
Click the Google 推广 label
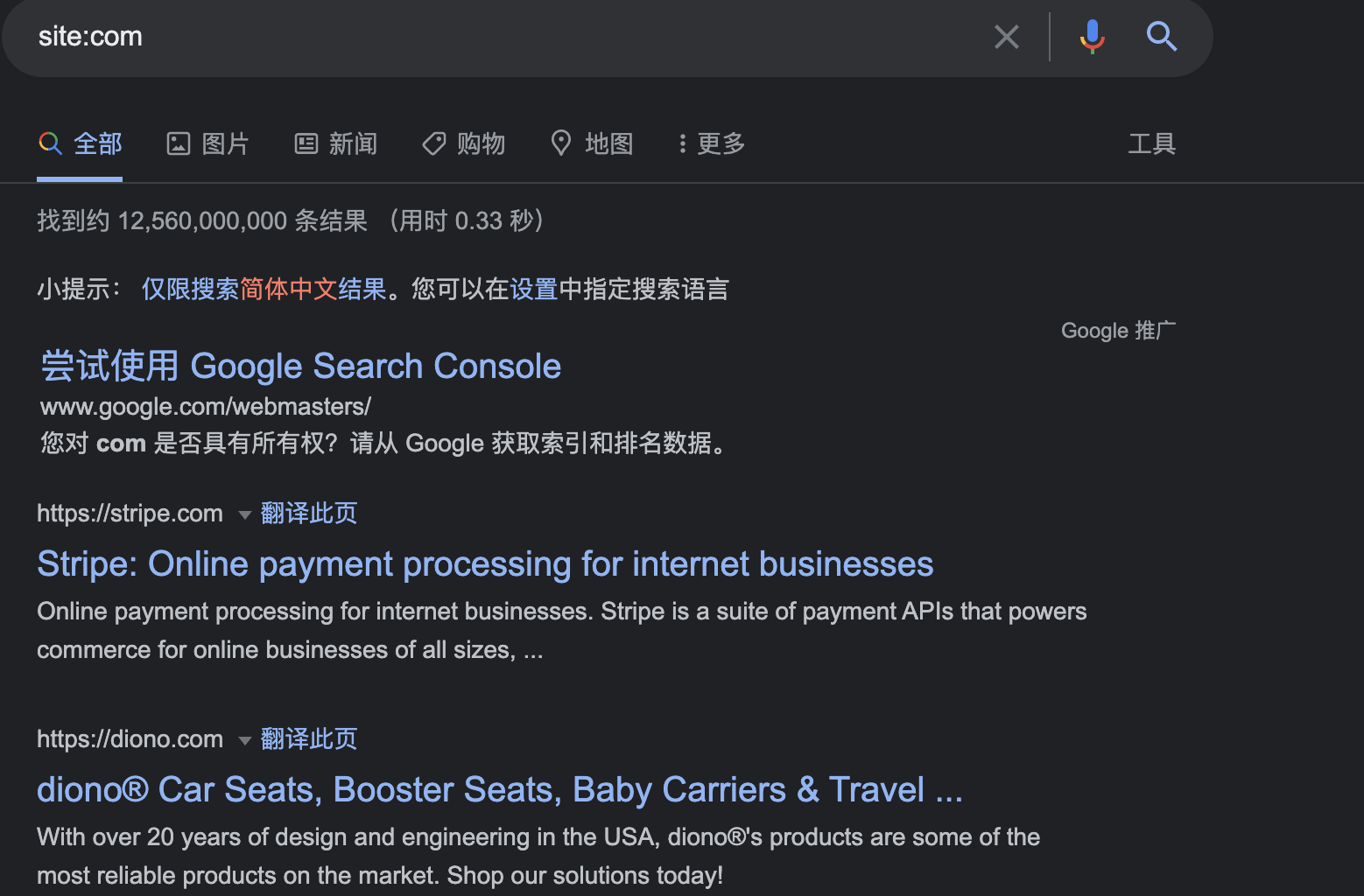point(1118,331)
